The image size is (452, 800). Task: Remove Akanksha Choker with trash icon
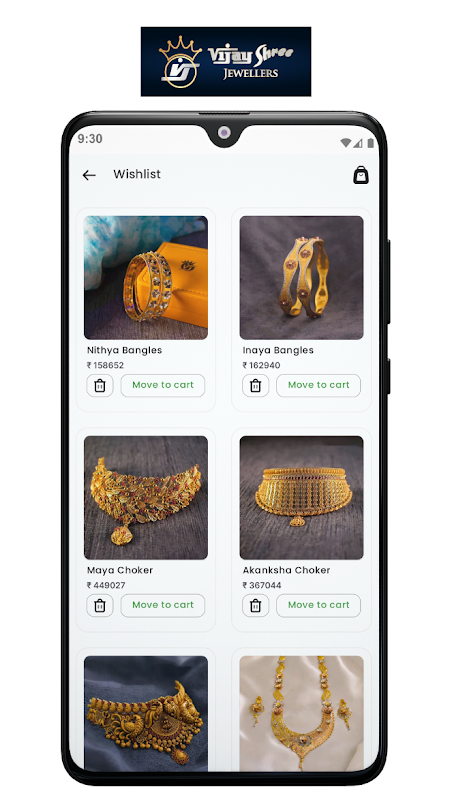click(x=256, y=606)
